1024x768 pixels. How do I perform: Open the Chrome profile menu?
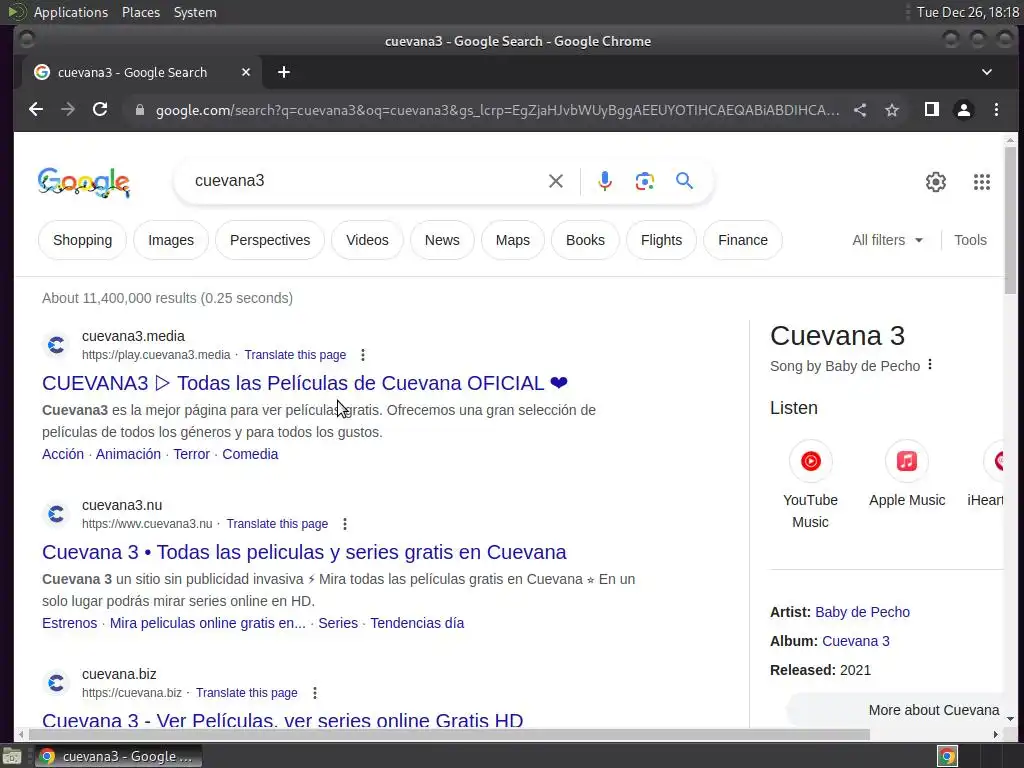coord(964,110)
